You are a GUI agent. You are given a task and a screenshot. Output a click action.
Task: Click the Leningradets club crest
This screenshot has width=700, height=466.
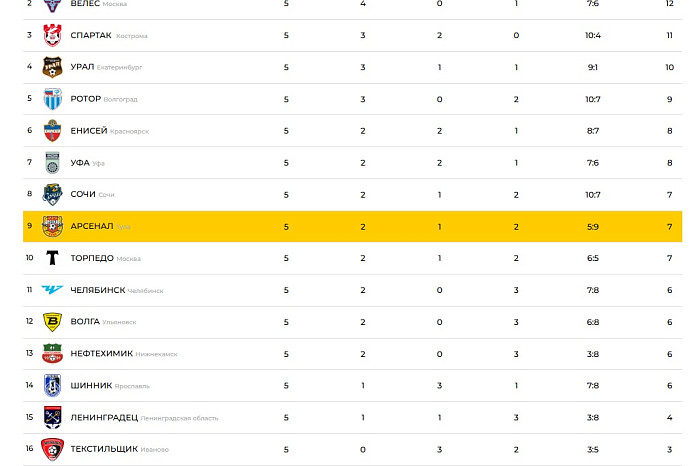(x=52, y=417)
